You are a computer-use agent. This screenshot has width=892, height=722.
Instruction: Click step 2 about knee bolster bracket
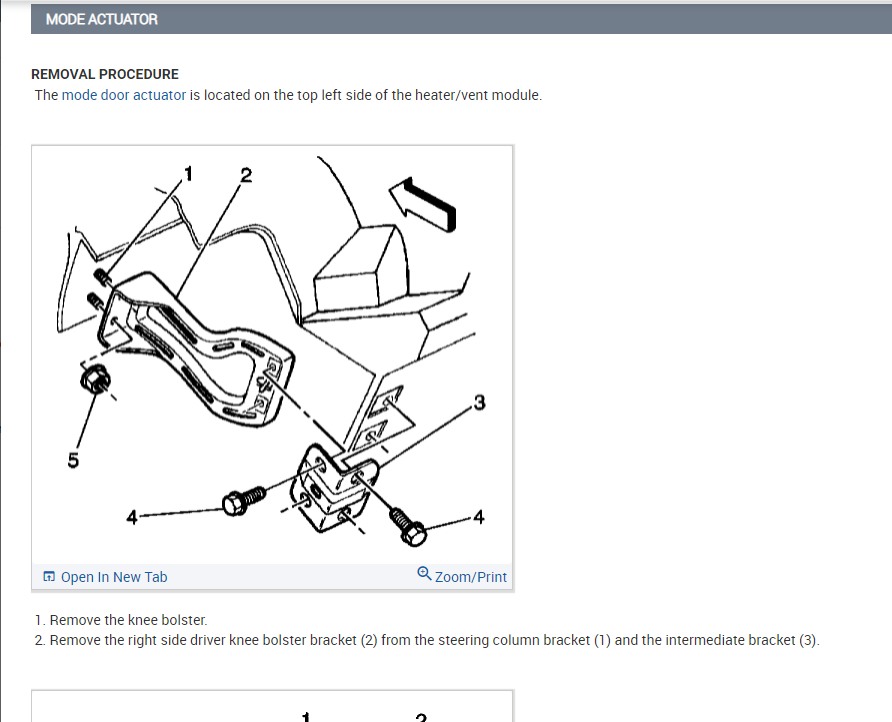427,641
